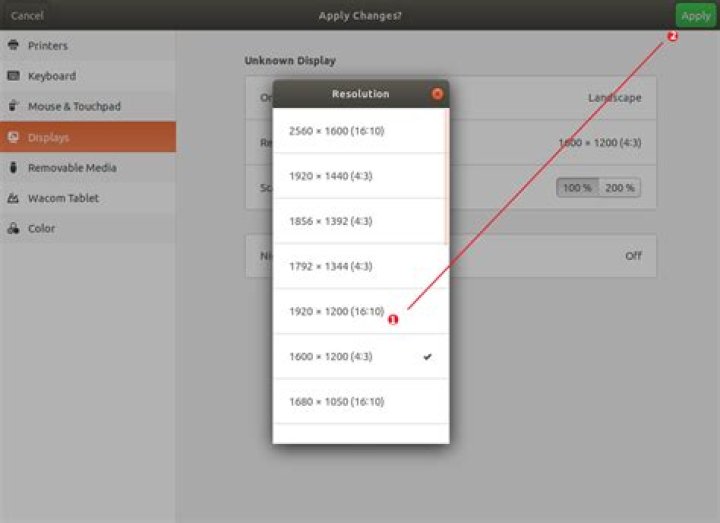This screenshot has width=720, height=523.
Task: Set scale to 200 %
Action: [x=619, y=187]
